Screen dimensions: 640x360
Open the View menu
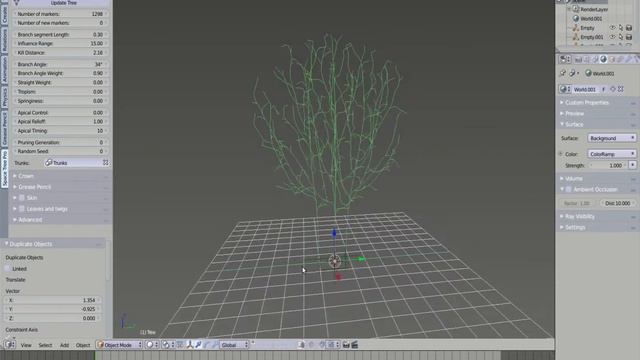pyautogui.click(x=26, y=345)
